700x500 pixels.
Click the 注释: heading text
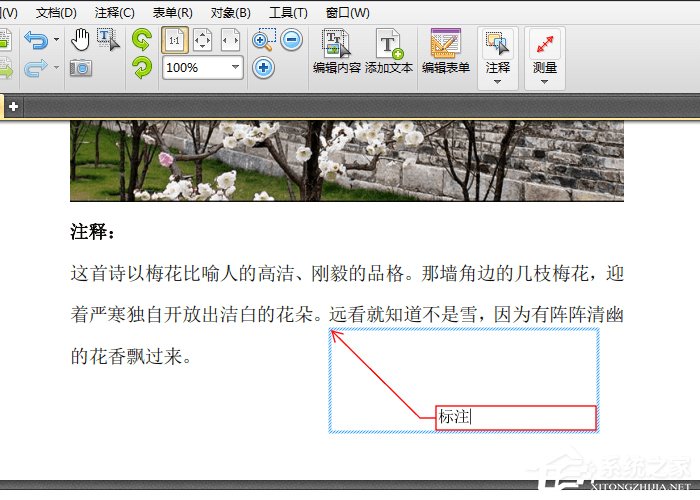(93, 232)
